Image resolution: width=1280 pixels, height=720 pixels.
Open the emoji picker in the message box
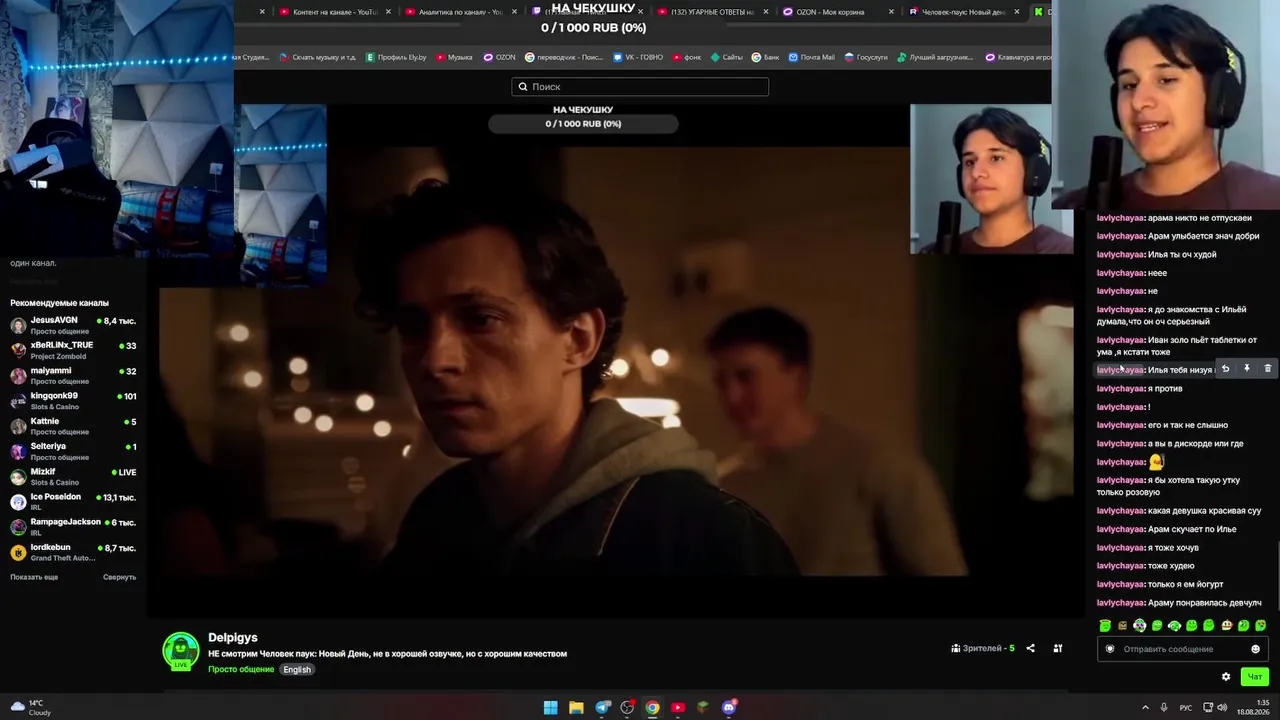[1256, 649]
